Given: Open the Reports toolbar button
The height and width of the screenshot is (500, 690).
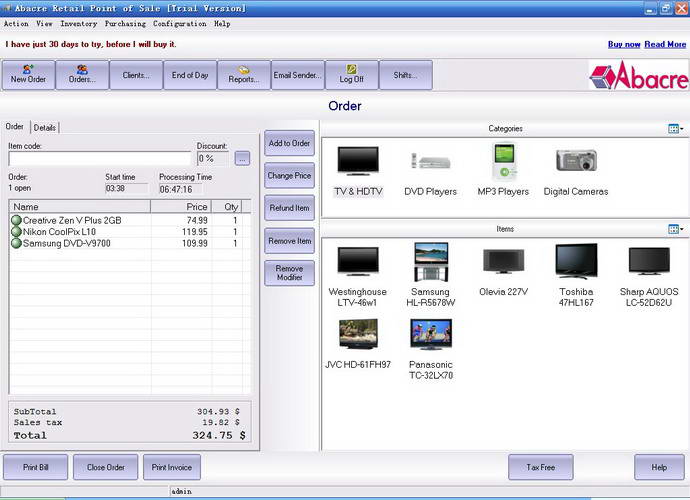Looking at the screenshot, I should click(244, 75).
